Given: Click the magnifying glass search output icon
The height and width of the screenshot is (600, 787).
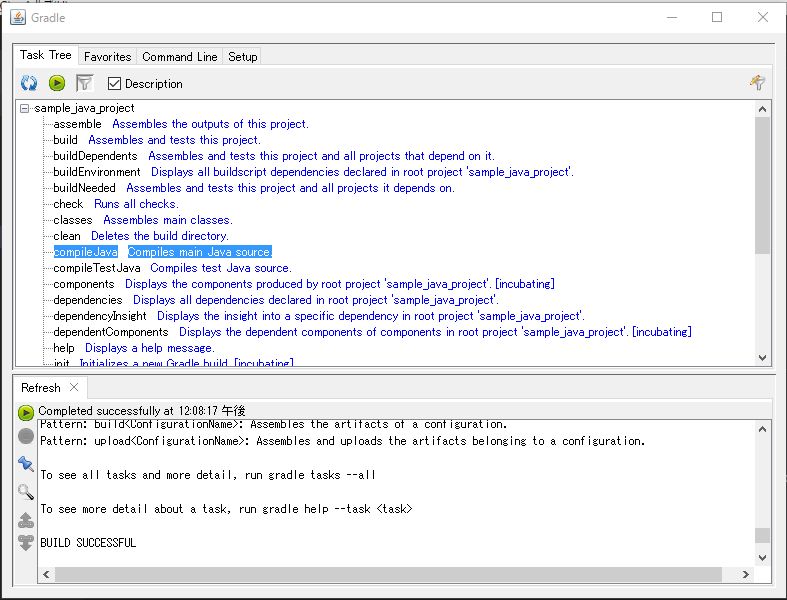Looking at the screenshot, I should coord(26,491).
